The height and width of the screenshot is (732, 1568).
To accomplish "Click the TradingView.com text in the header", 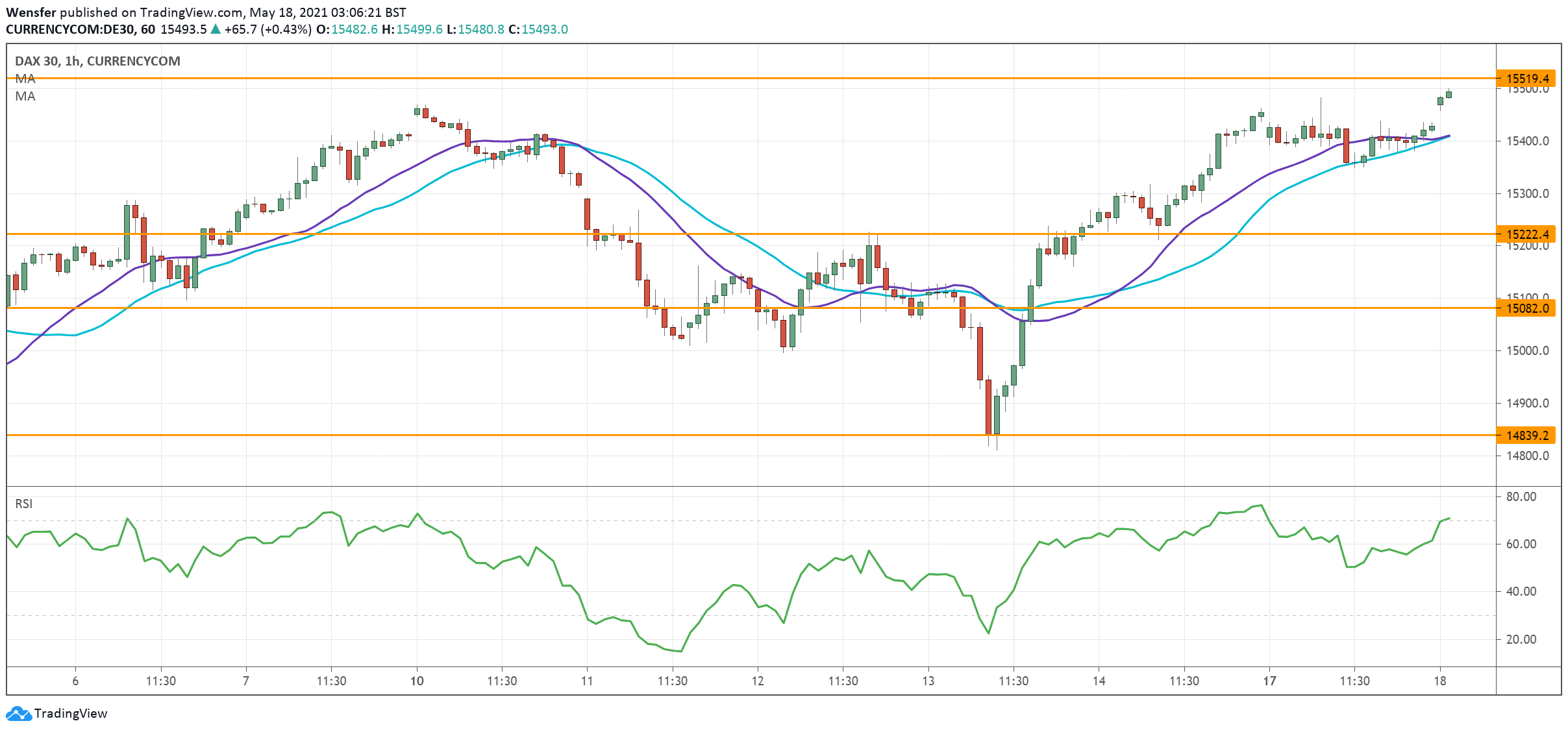I will 191,12.
